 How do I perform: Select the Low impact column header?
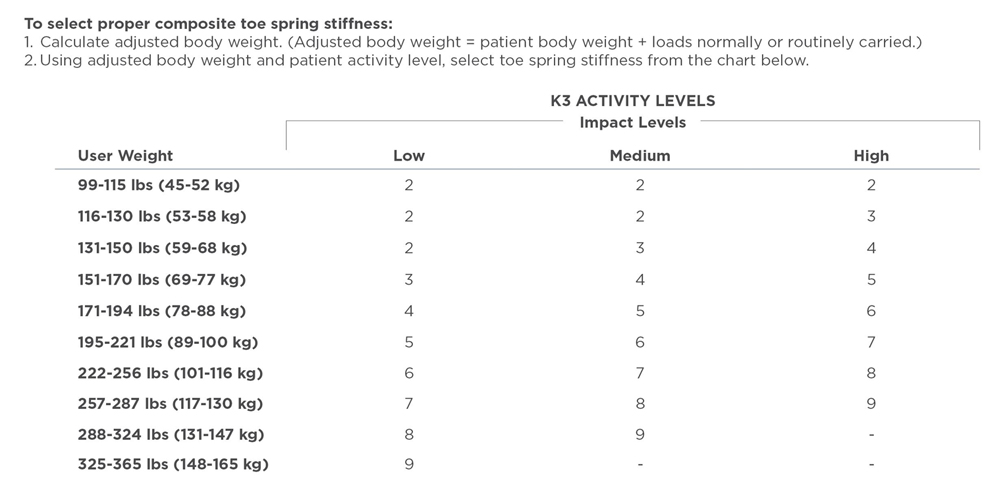pyautogui.click(x=408, y=156)
